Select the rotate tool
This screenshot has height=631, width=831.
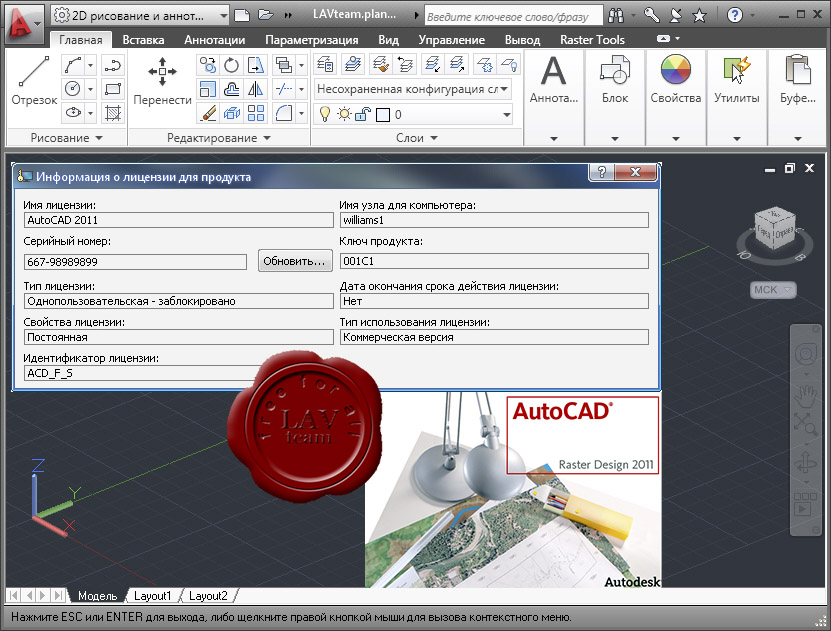tap(232, 65)
